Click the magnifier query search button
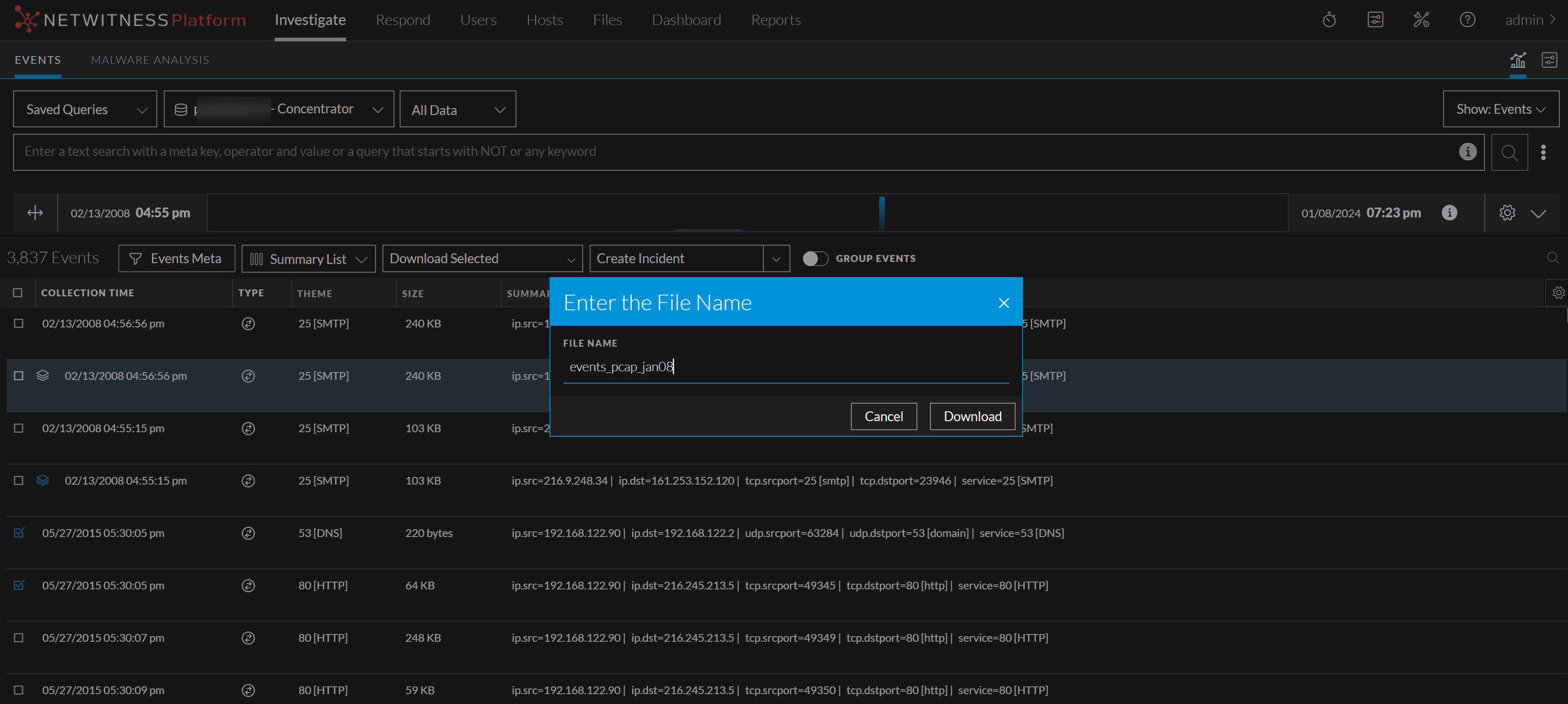The width and height of the screenshot is (1568, 704). [x=1509, y=152]
